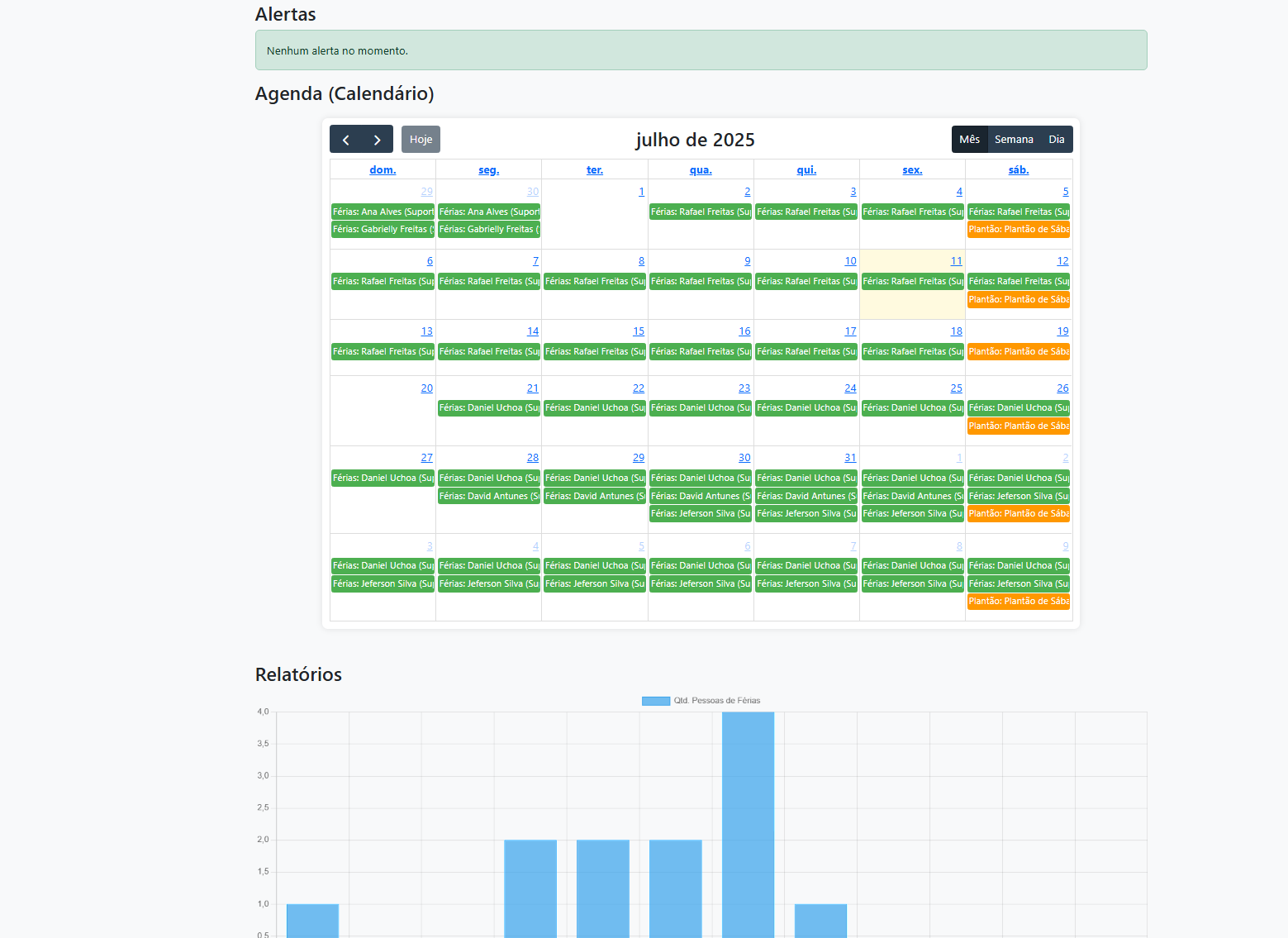1288x938 pixels.
Task: Open Plantão de Sábado event on day 19
Action: pos(1019,351)
